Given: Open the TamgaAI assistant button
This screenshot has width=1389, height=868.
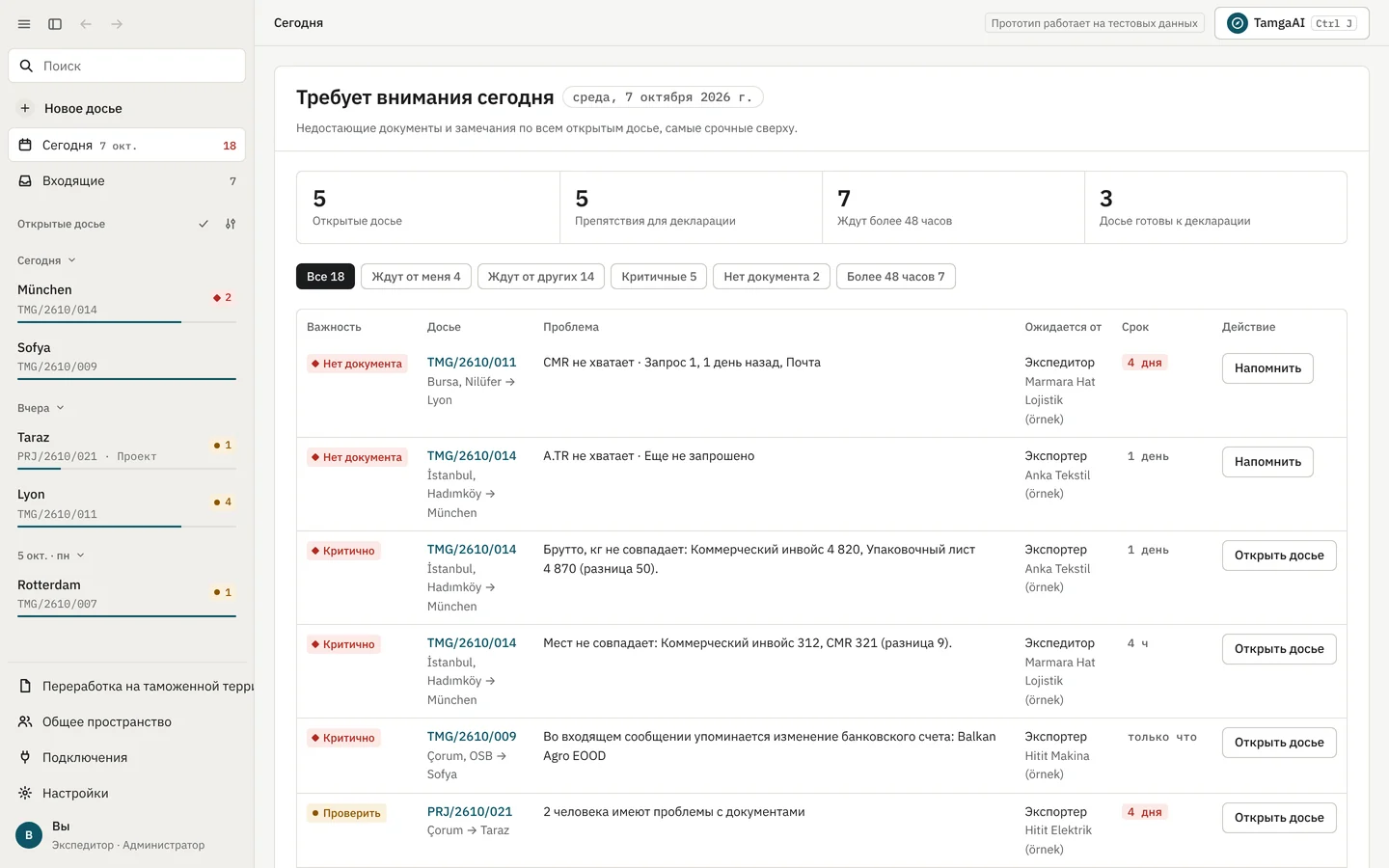Looking at the screenshot, I should point(1292,23).
